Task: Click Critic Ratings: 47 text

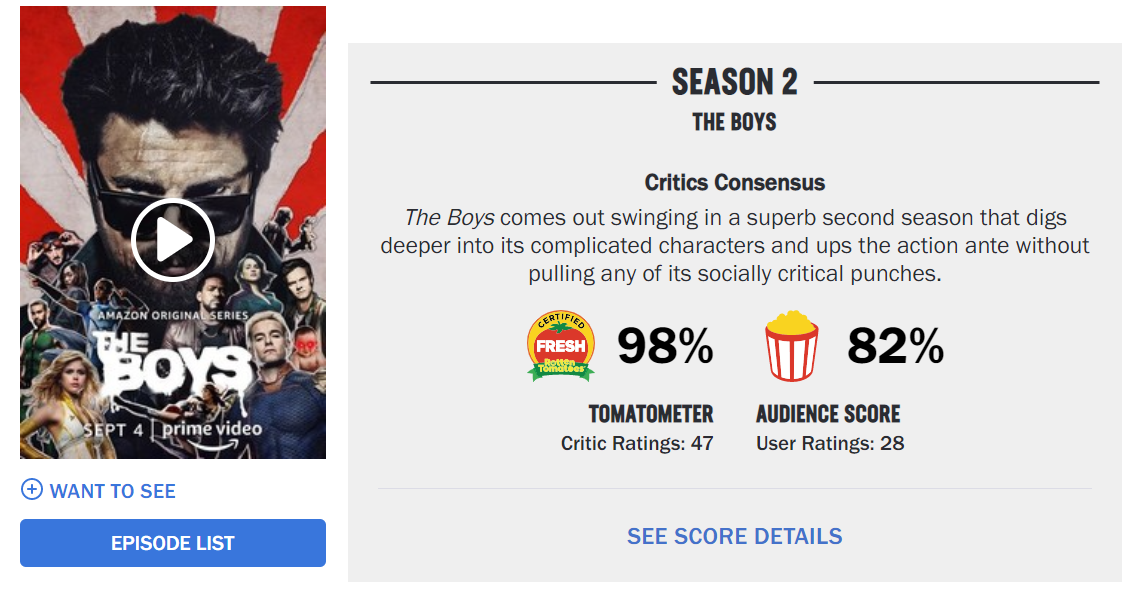Action: (637, 443)
